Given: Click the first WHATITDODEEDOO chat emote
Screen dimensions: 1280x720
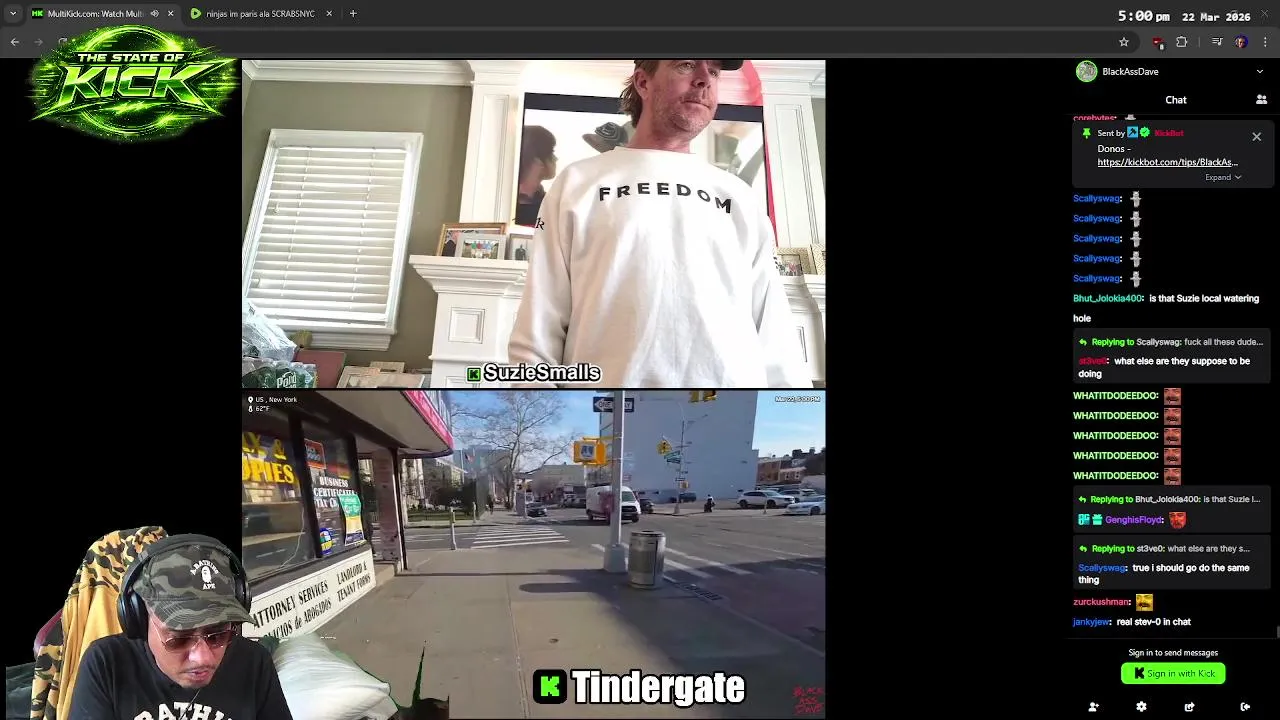Looking at the screenshot, I should [1172, 396].
